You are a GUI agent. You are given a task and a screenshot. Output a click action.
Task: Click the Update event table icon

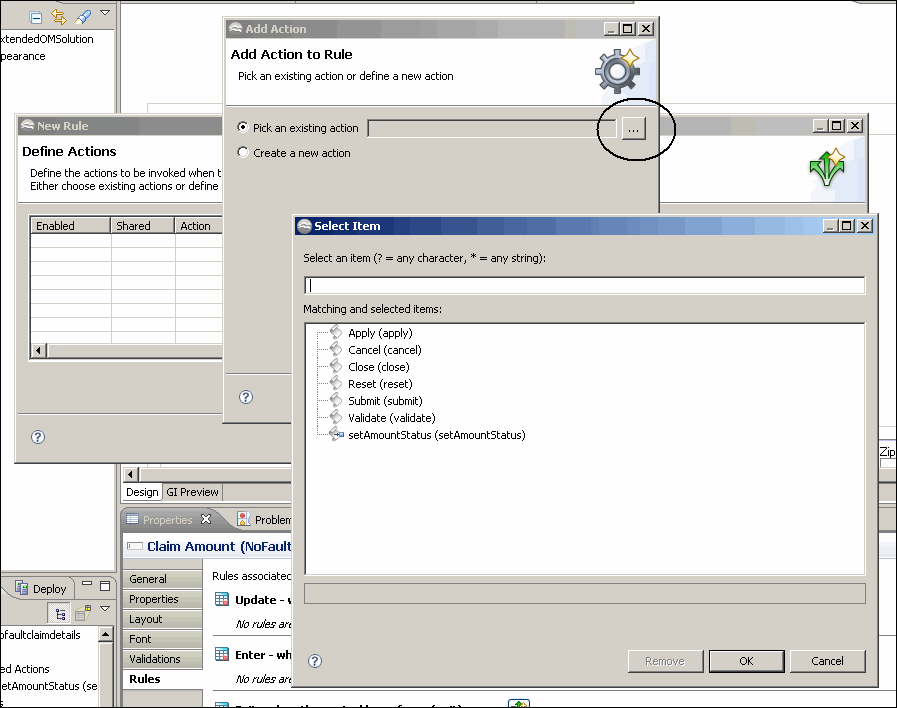221,599
